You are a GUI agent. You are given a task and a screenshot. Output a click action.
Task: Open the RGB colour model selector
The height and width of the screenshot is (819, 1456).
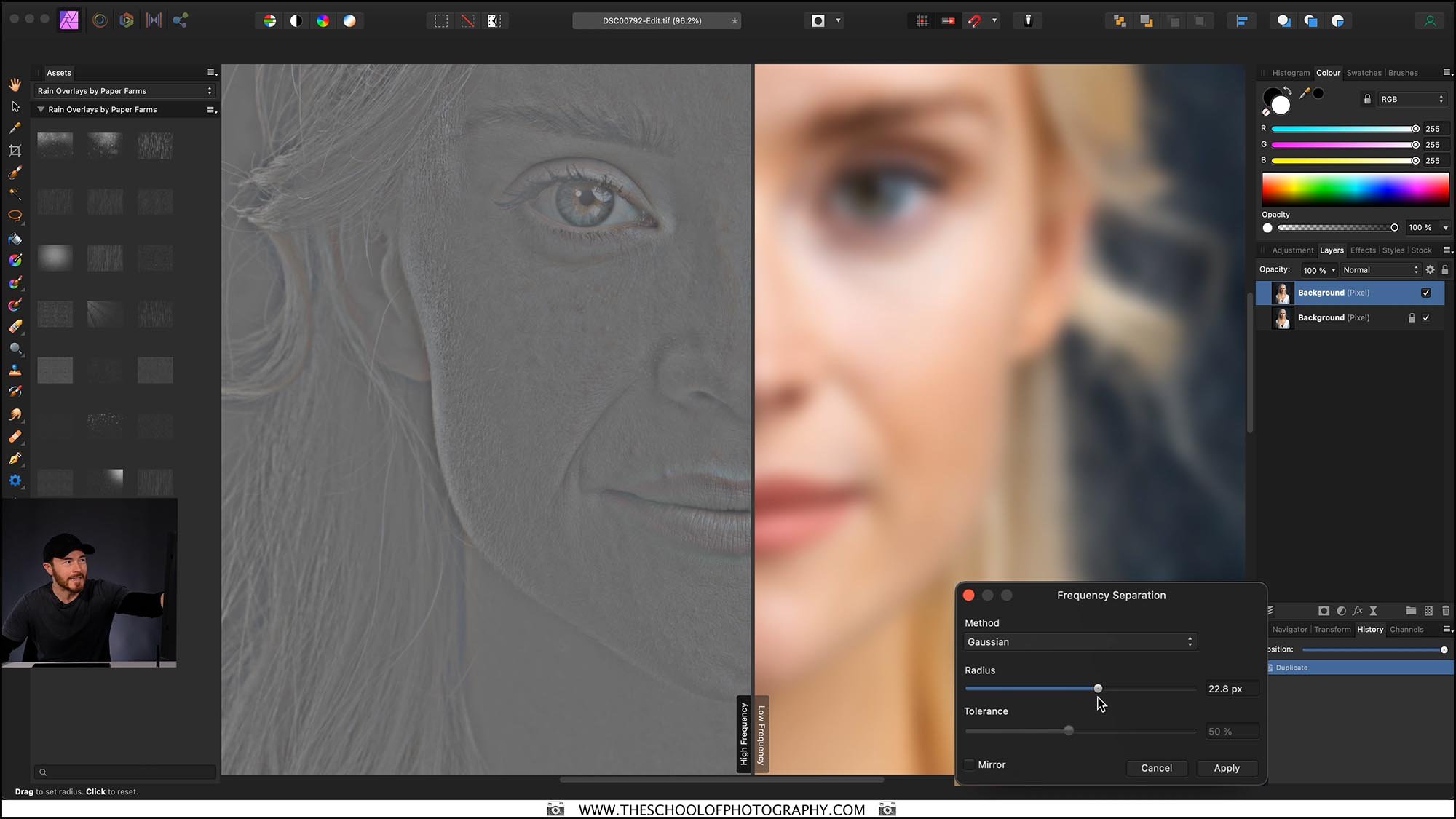[x=1411, y=98]
